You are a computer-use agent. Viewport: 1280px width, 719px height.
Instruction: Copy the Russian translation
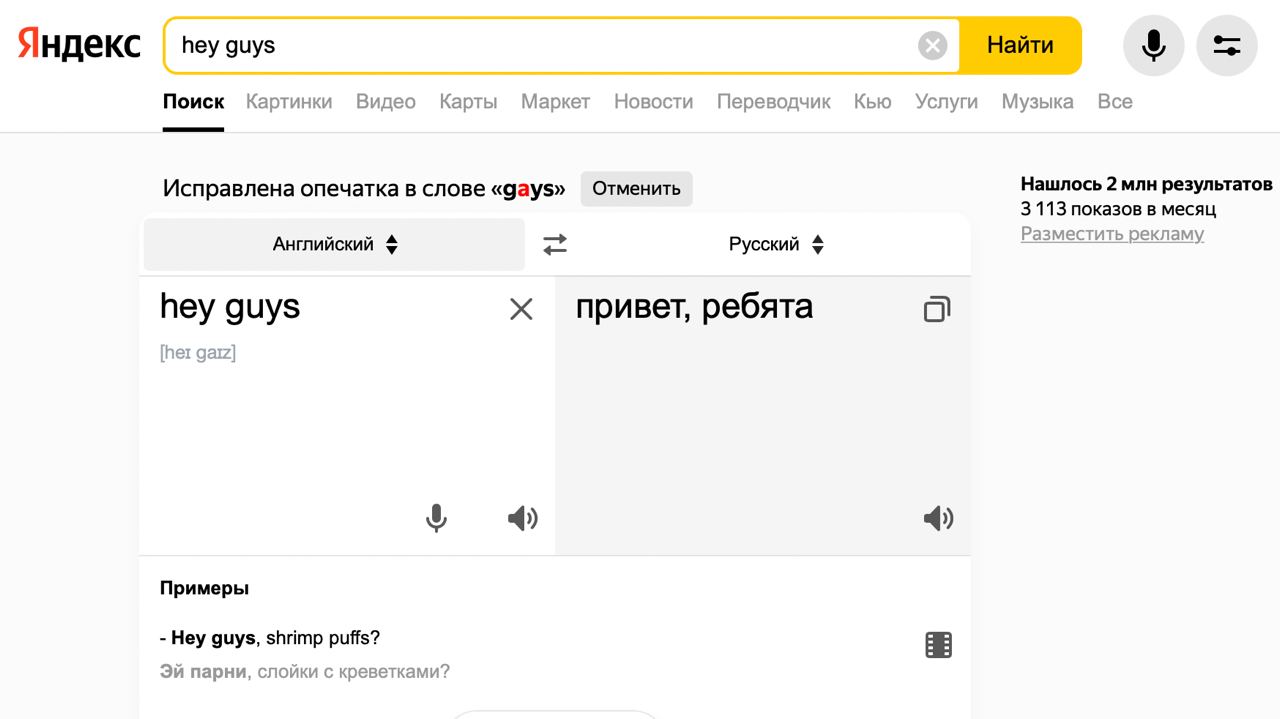(x=936, y=309)
